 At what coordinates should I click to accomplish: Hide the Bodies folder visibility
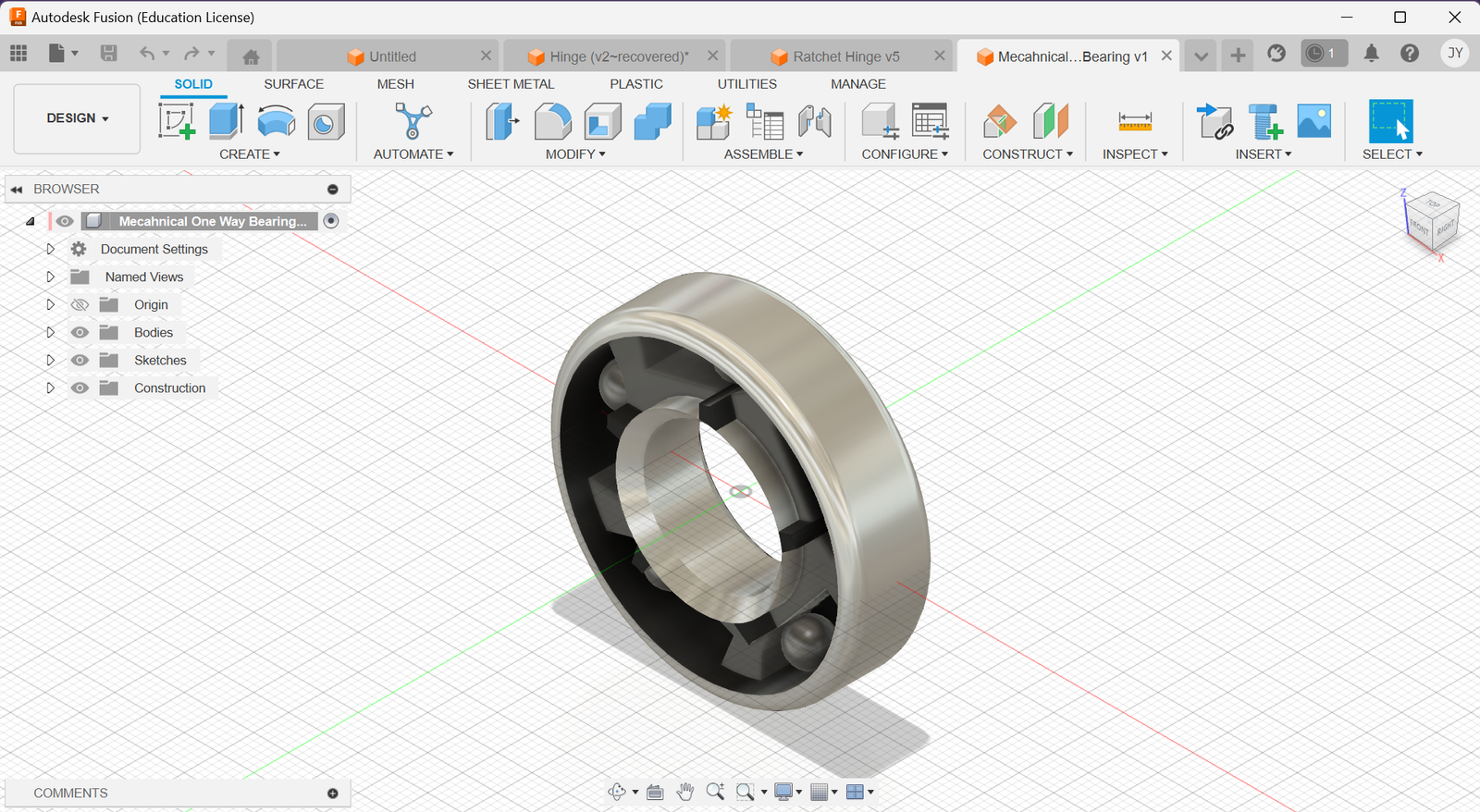click(x=80, y=333)
